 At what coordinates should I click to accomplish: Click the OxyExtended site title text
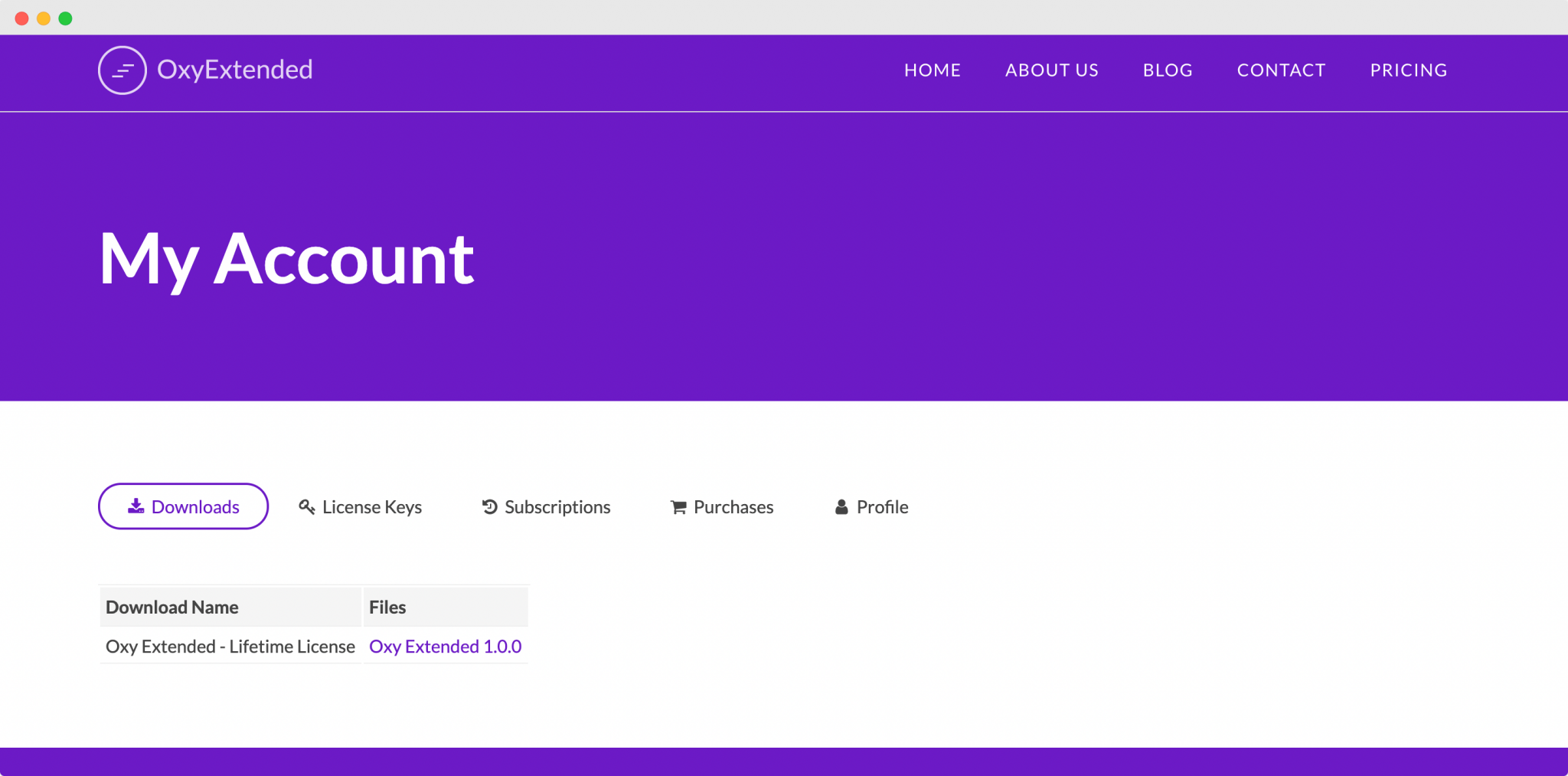(x=235, y=69)
